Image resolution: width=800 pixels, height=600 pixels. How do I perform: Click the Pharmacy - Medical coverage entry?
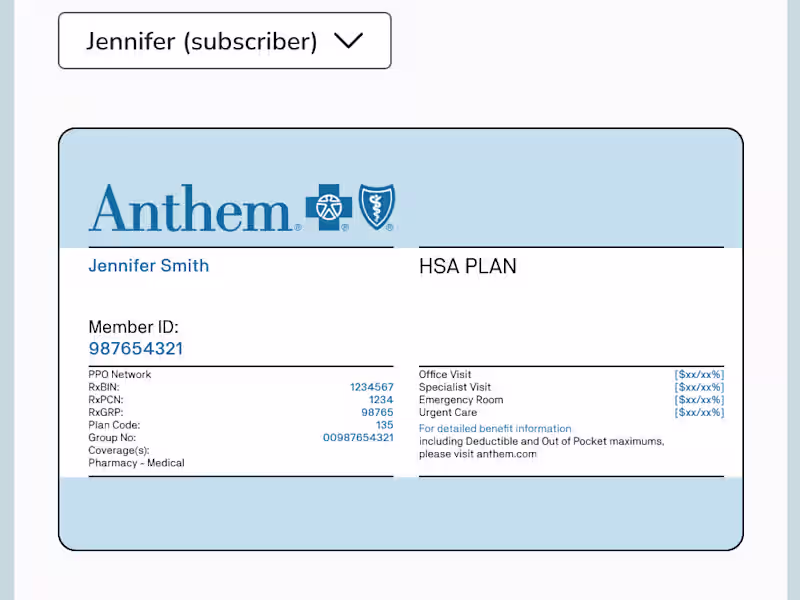tap(136, 462)
